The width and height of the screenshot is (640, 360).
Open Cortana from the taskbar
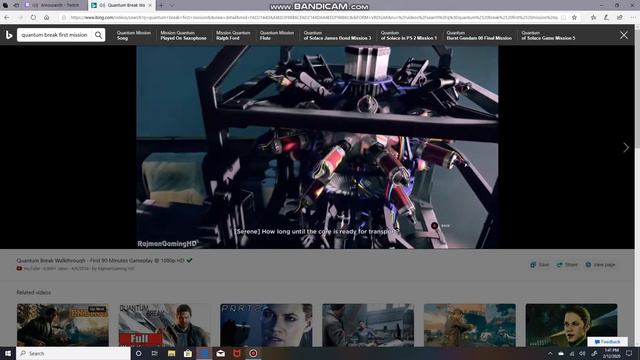[x=138, y=353]
